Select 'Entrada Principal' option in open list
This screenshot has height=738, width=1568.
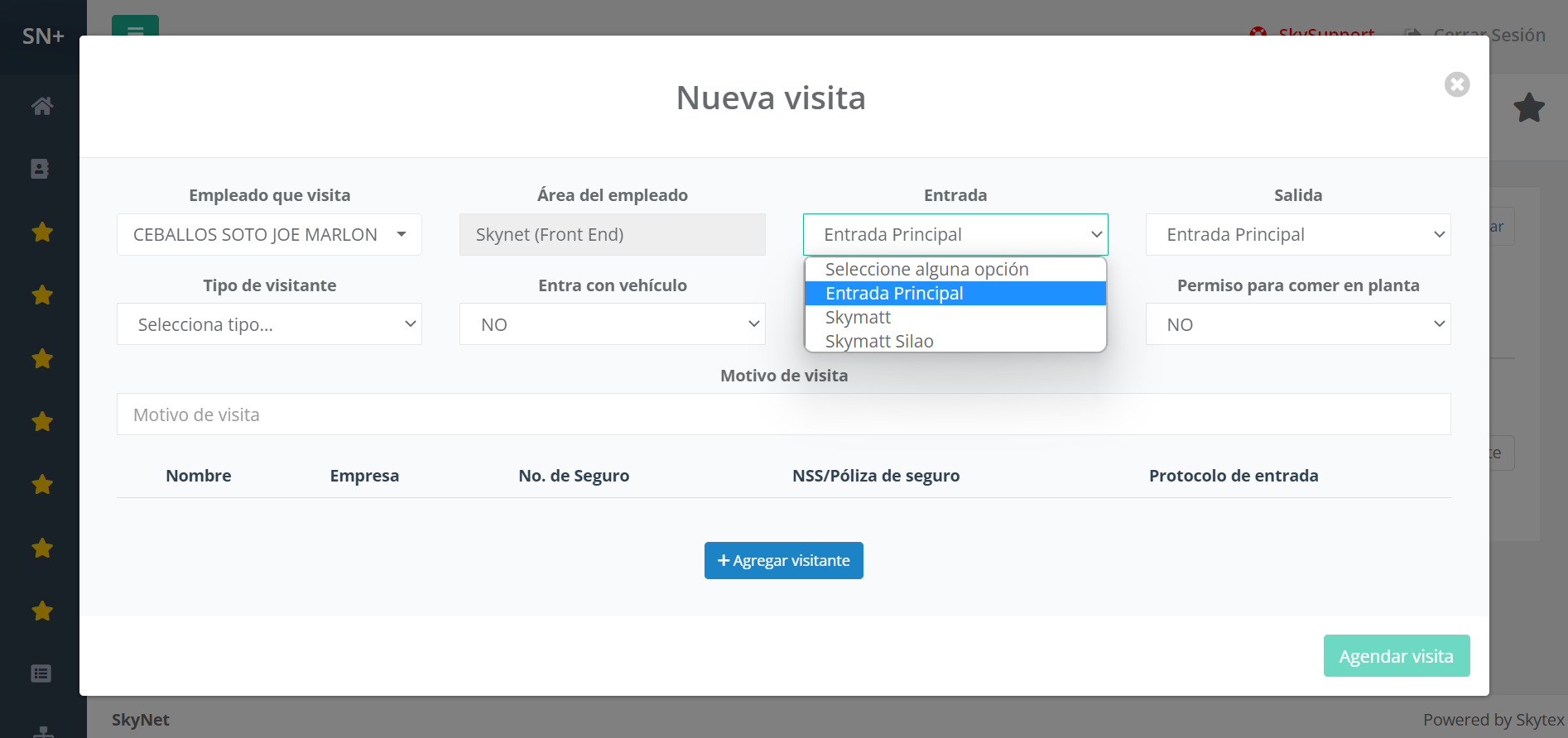point(955,294)
